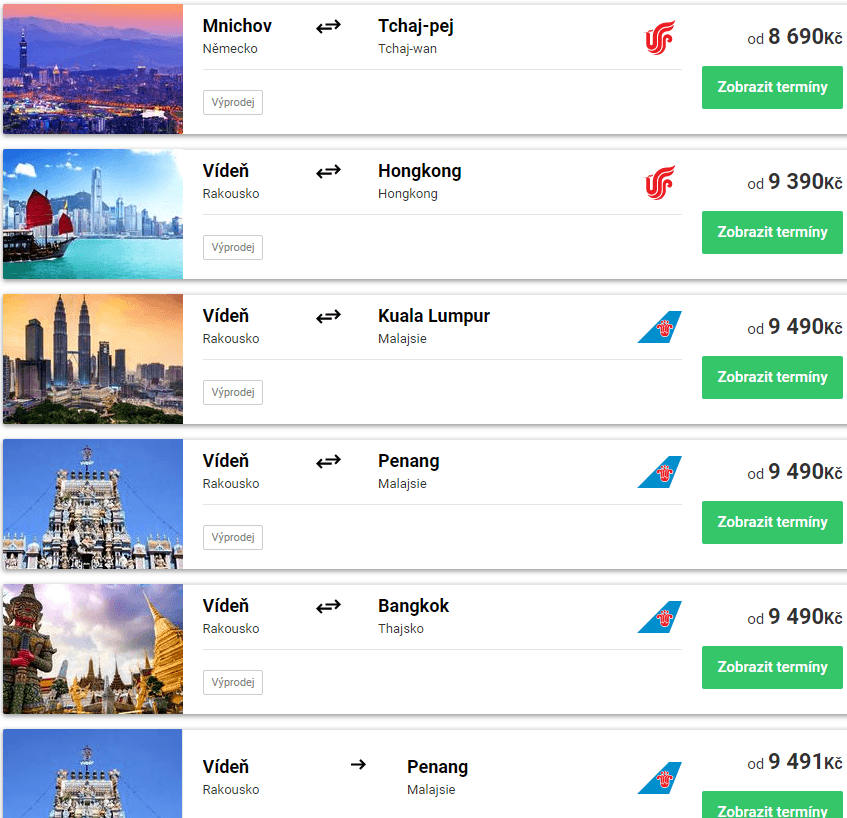Click Air China logo on Vídeň–Hongkong offer
This screenshot has width=847, height=818.
click(x=660, y=183)
